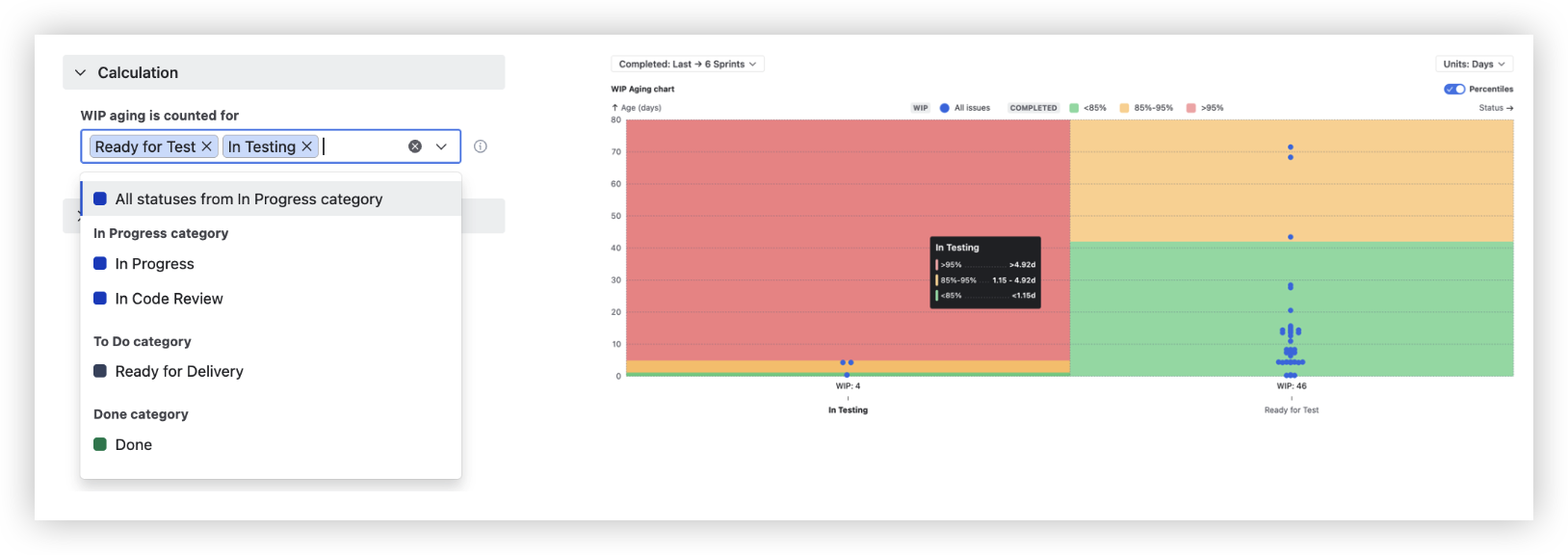The width and height of the screenshot is (1568, 555).
Task: Click the In Progress category heading
Action: 161,233
